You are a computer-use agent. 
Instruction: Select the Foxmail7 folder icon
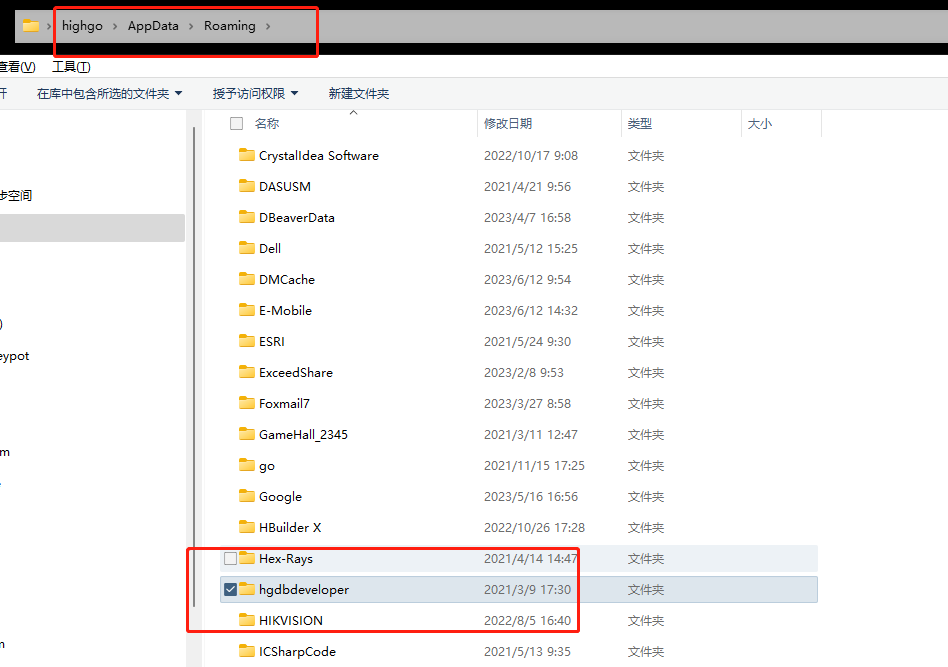coord(247,403)
